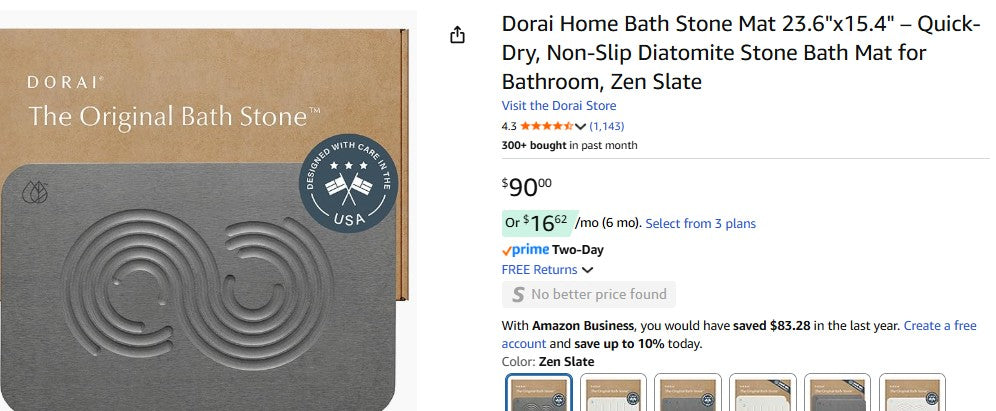Open the Dorai Store link
The width and height of the screenshot is (996, 411).
[558, 106]
